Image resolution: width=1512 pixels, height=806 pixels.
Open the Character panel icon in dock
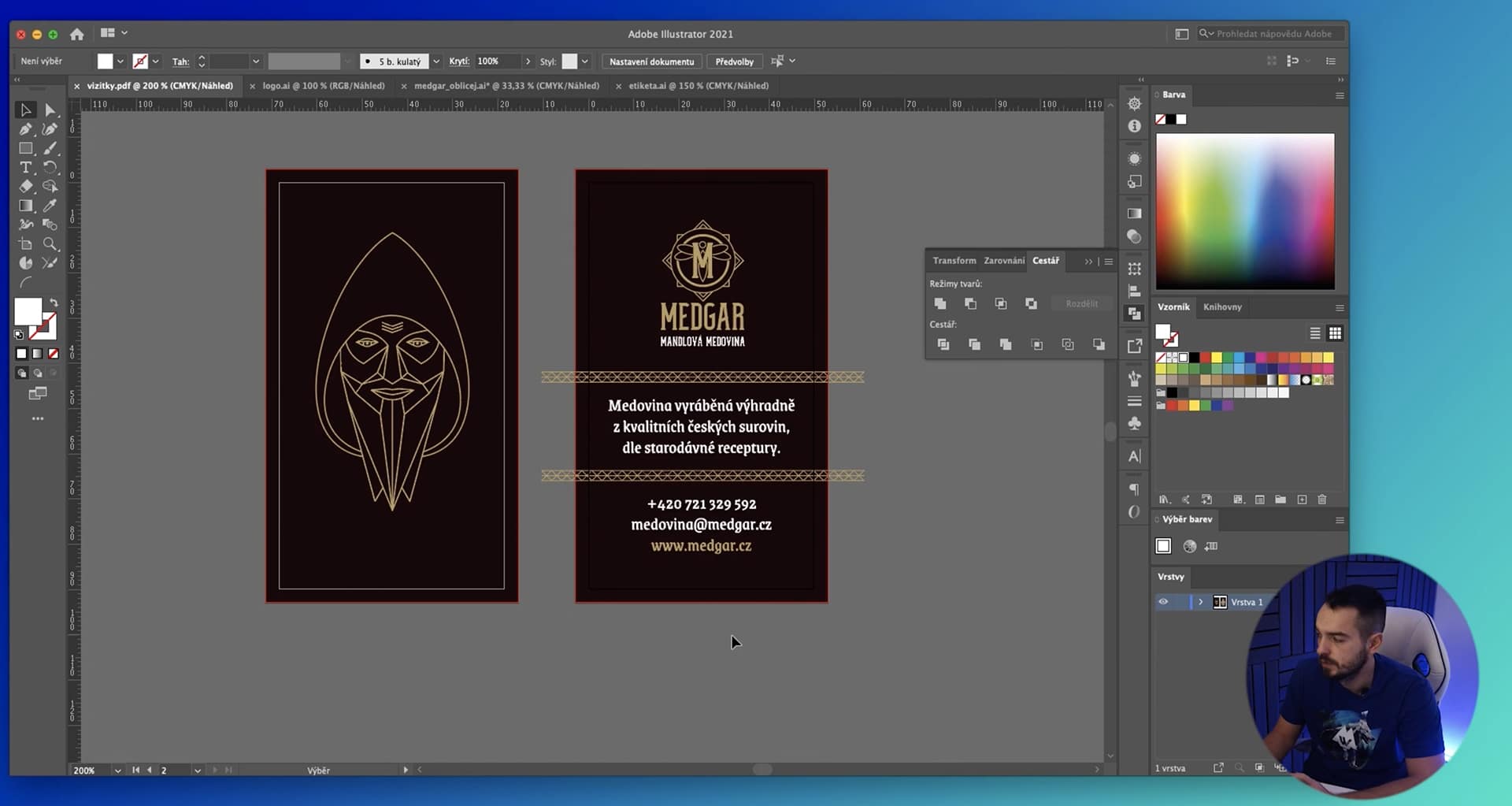point(1134,456)
